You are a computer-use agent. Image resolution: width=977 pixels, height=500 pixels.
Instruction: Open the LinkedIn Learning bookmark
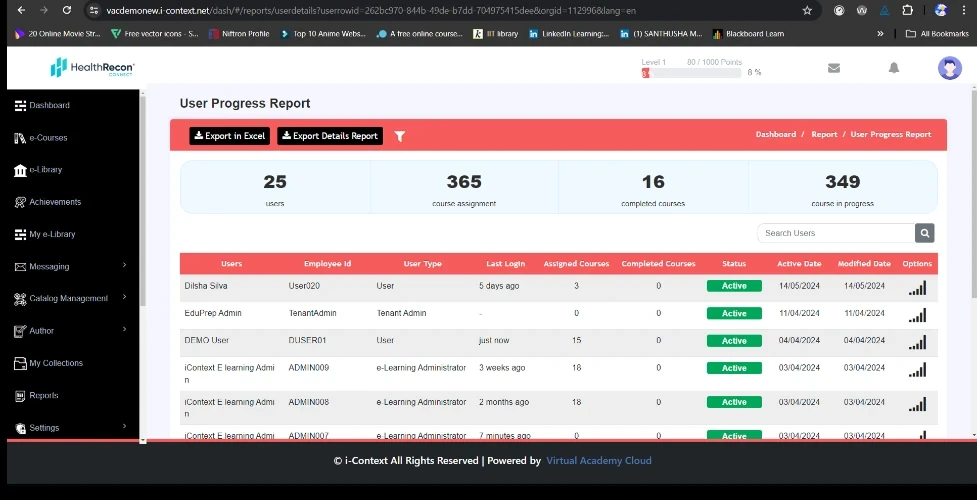tap(569, 34)
